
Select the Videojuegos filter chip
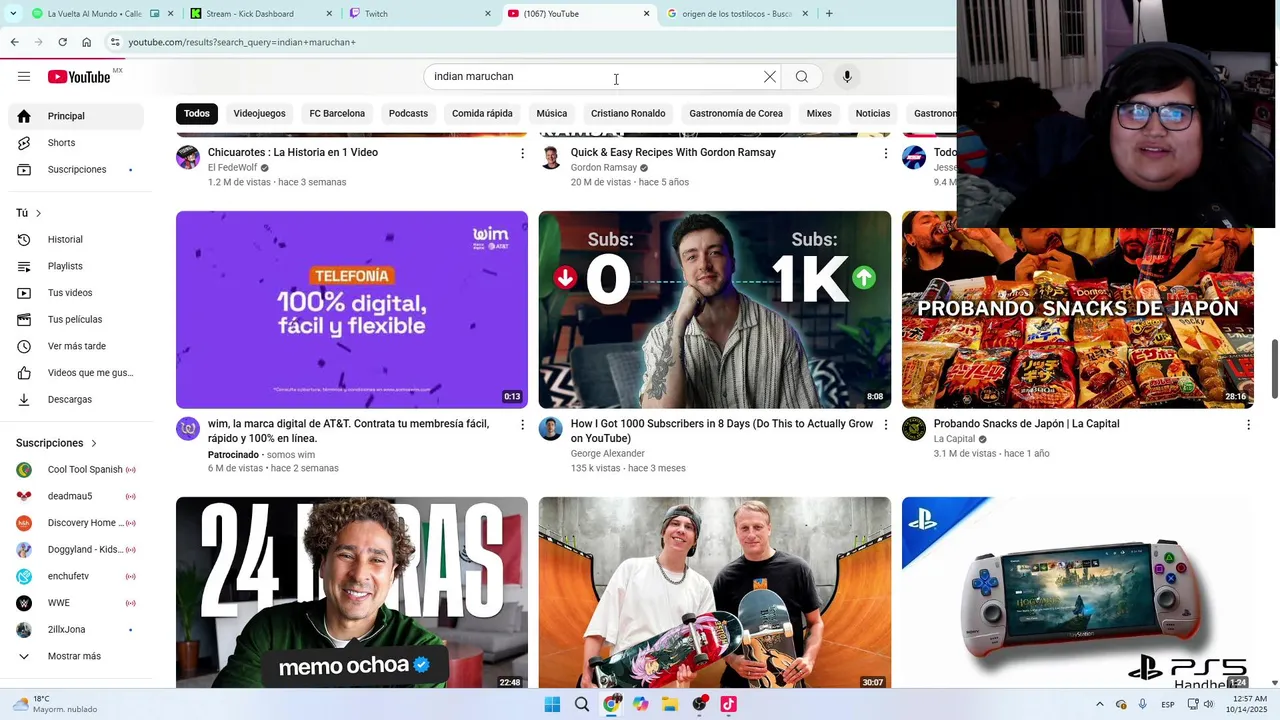[x=259, y=113]
